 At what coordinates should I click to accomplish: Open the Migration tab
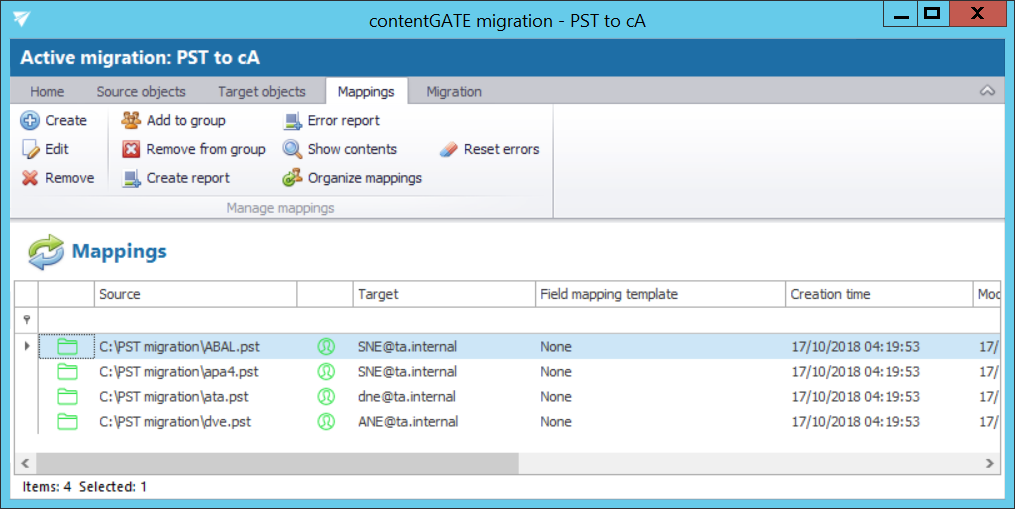454,91
